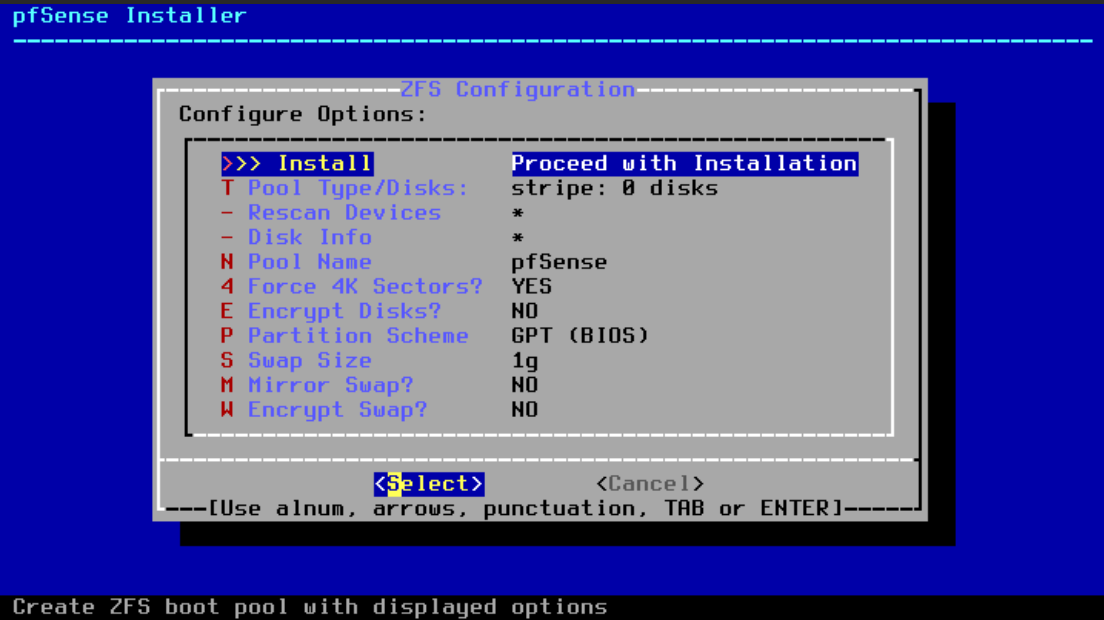Image resolution: width=1104 pixels, height=620 pixels.
Task: Click the 'stripe: 0 disks' value
Action: (614, 188)
